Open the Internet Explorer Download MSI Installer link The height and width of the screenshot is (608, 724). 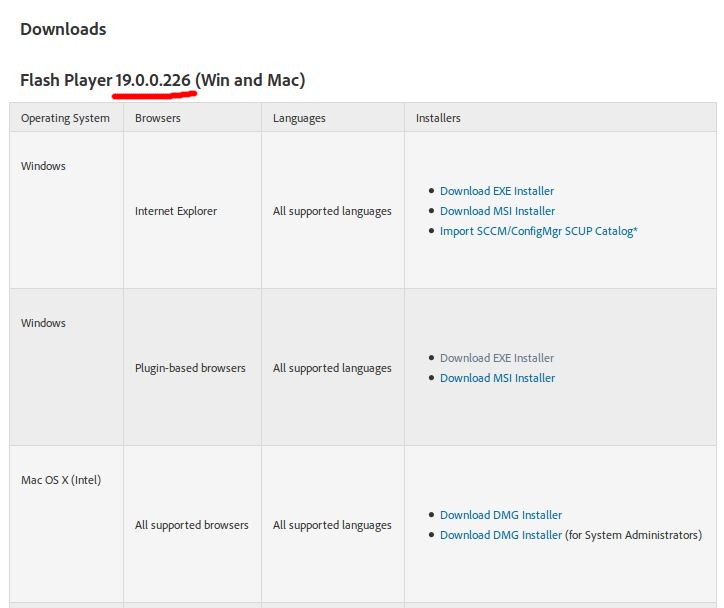pos(497,211)
